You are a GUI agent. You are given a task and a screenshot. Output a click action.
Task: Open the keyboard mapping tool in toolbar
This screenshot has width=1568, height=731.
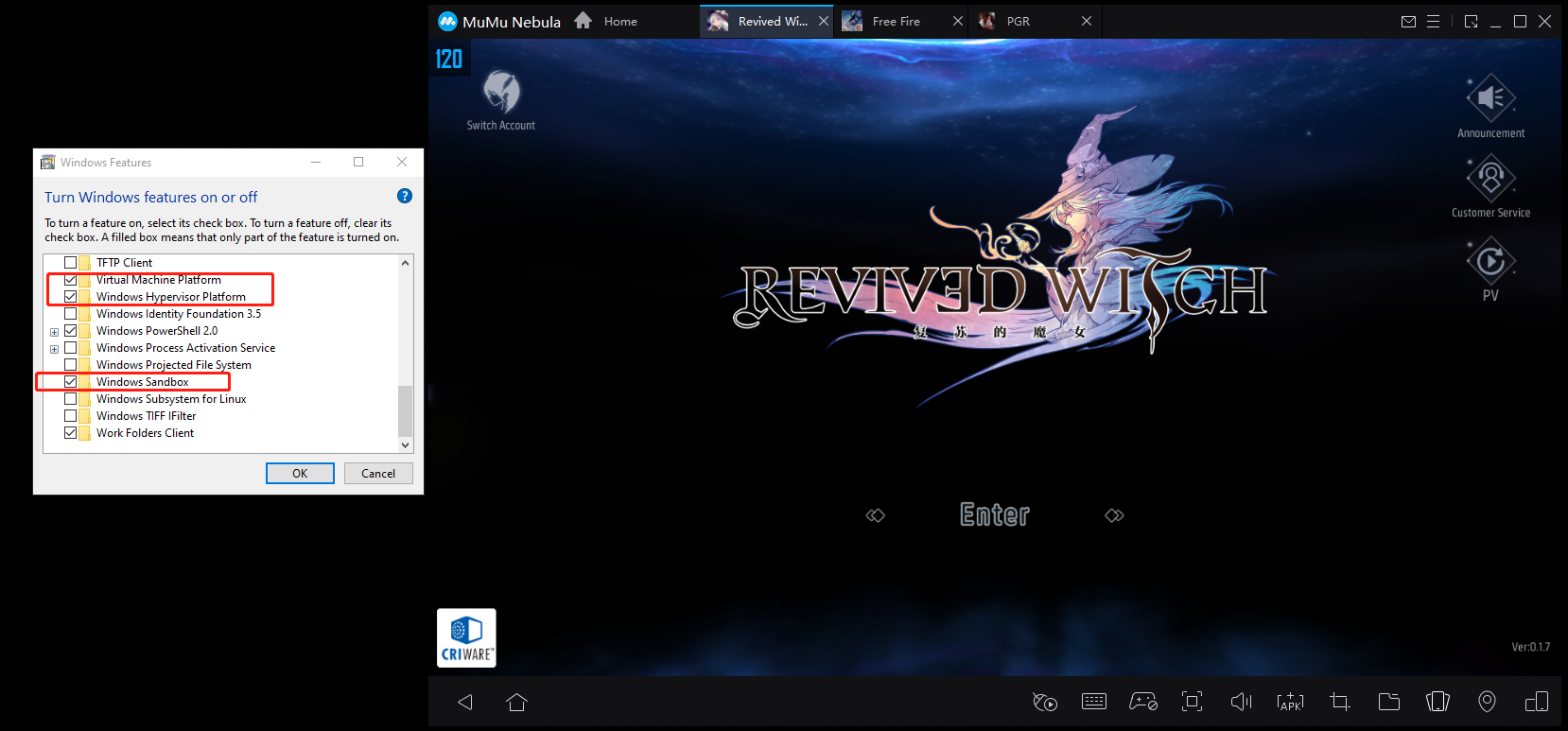tap(1094, 701)
